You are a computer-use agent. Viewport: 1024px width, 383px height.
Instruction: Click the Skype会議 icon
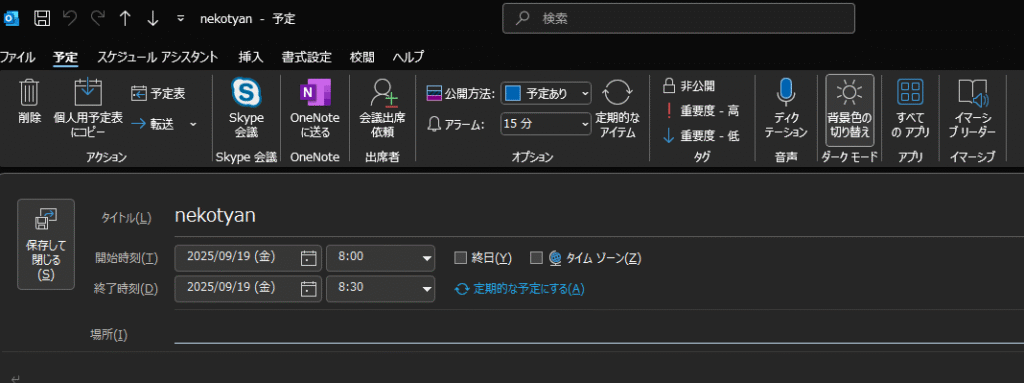coord(246,93)
